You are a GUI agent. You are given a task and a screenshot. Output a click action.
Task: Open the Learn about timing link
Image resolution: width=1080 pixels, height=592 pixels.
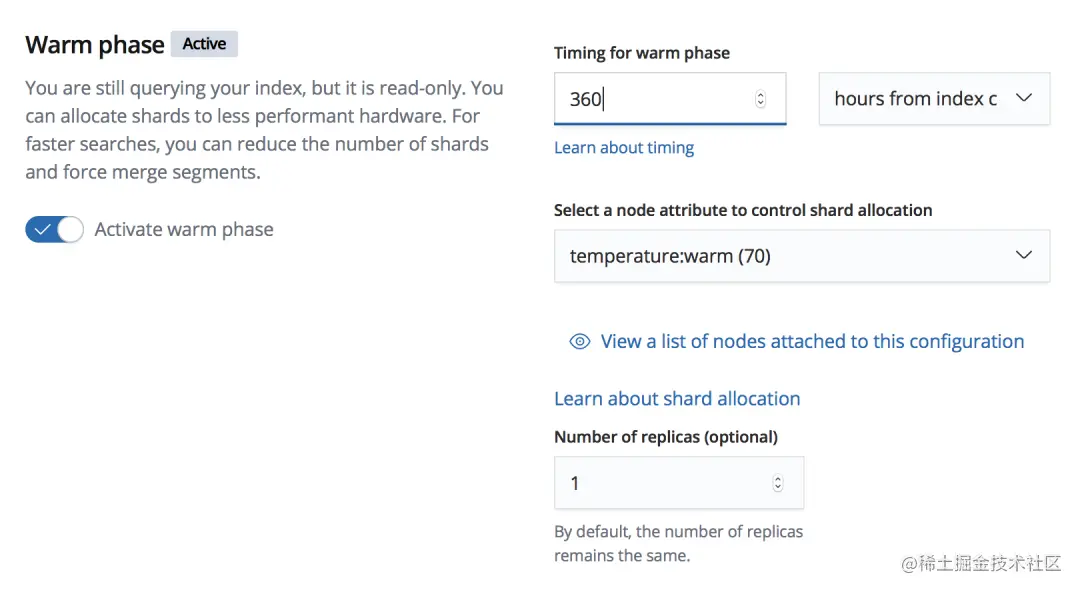[x=624, y=148]
